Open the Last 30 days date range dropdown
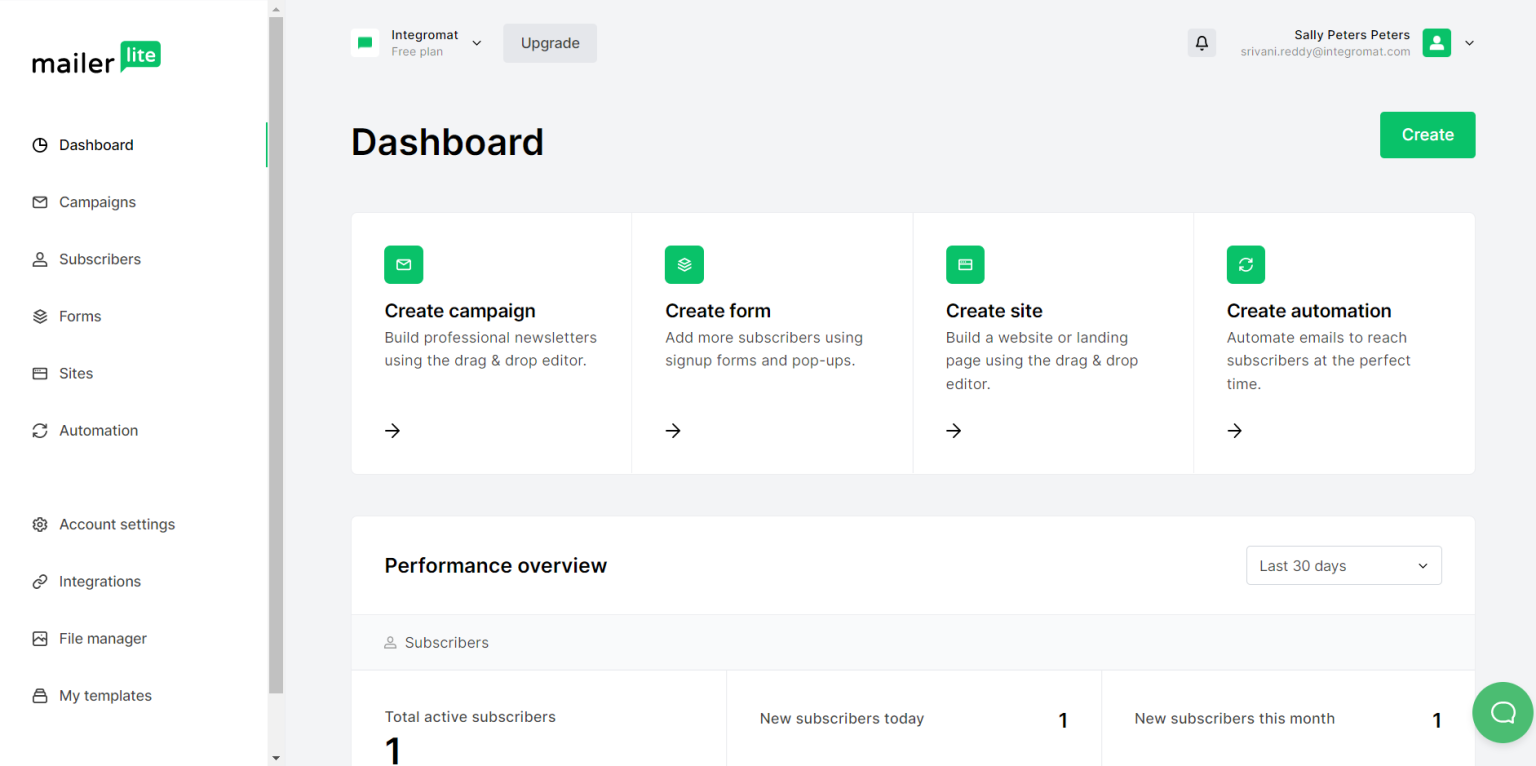Screen dimensions: 1536x766 tap(1343, 565)
